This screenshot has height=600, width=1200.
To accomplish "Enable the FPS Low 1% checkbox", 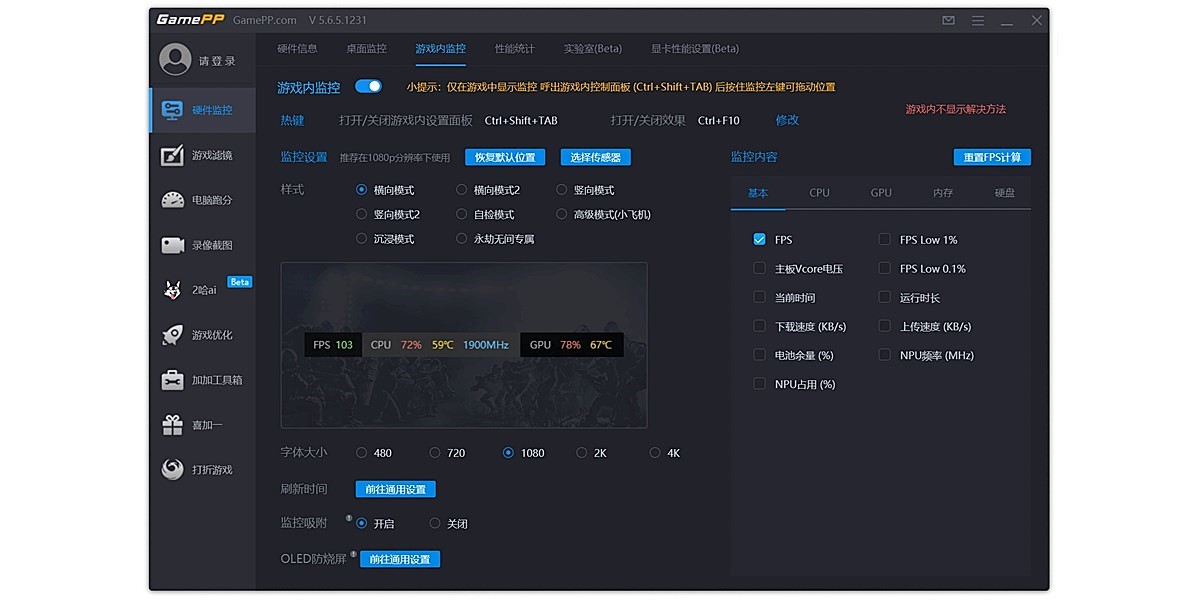I will click(884, 239).
